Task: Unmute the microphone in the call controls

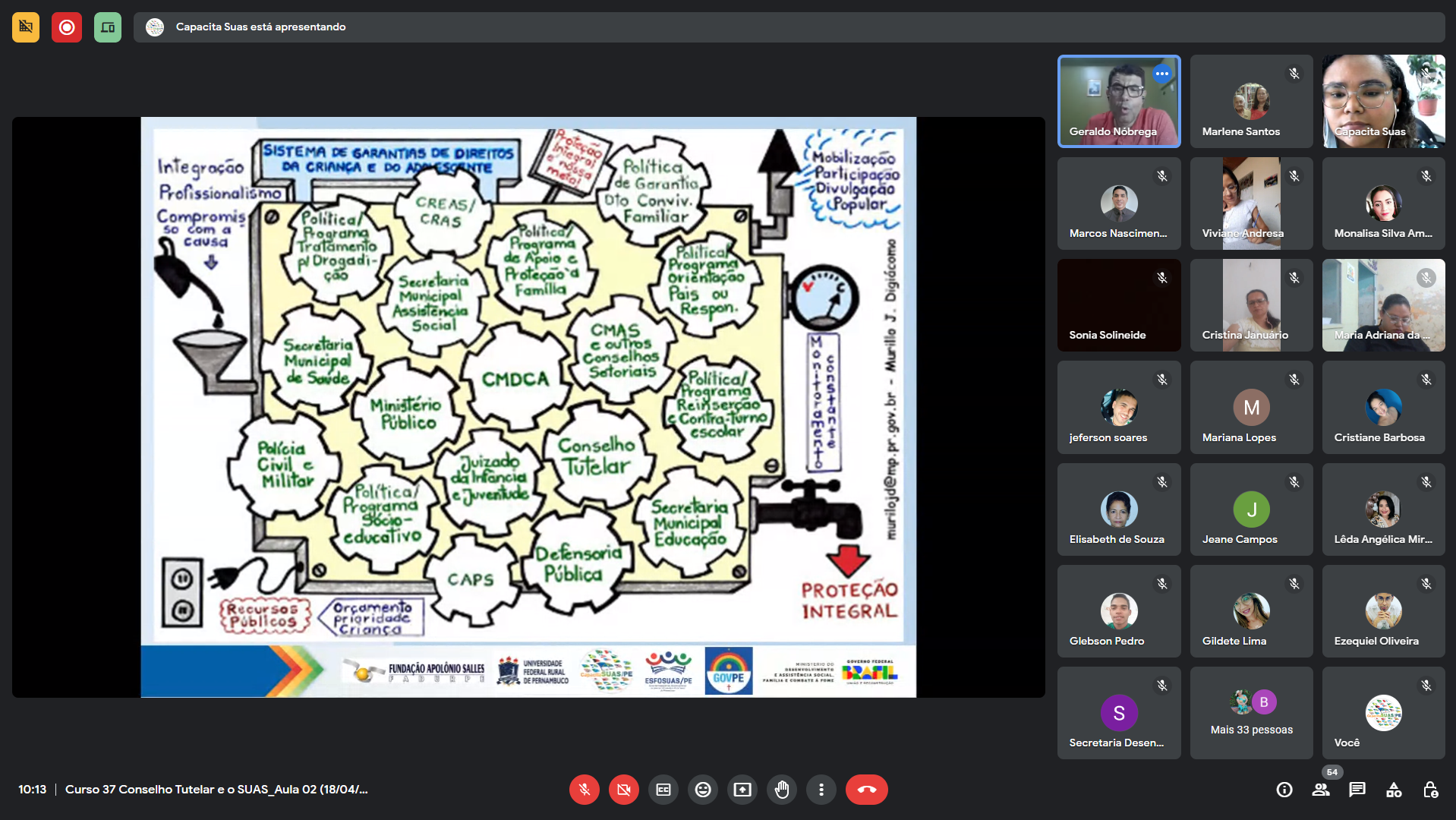Action: pyautogui.click(x=584, y=790)
